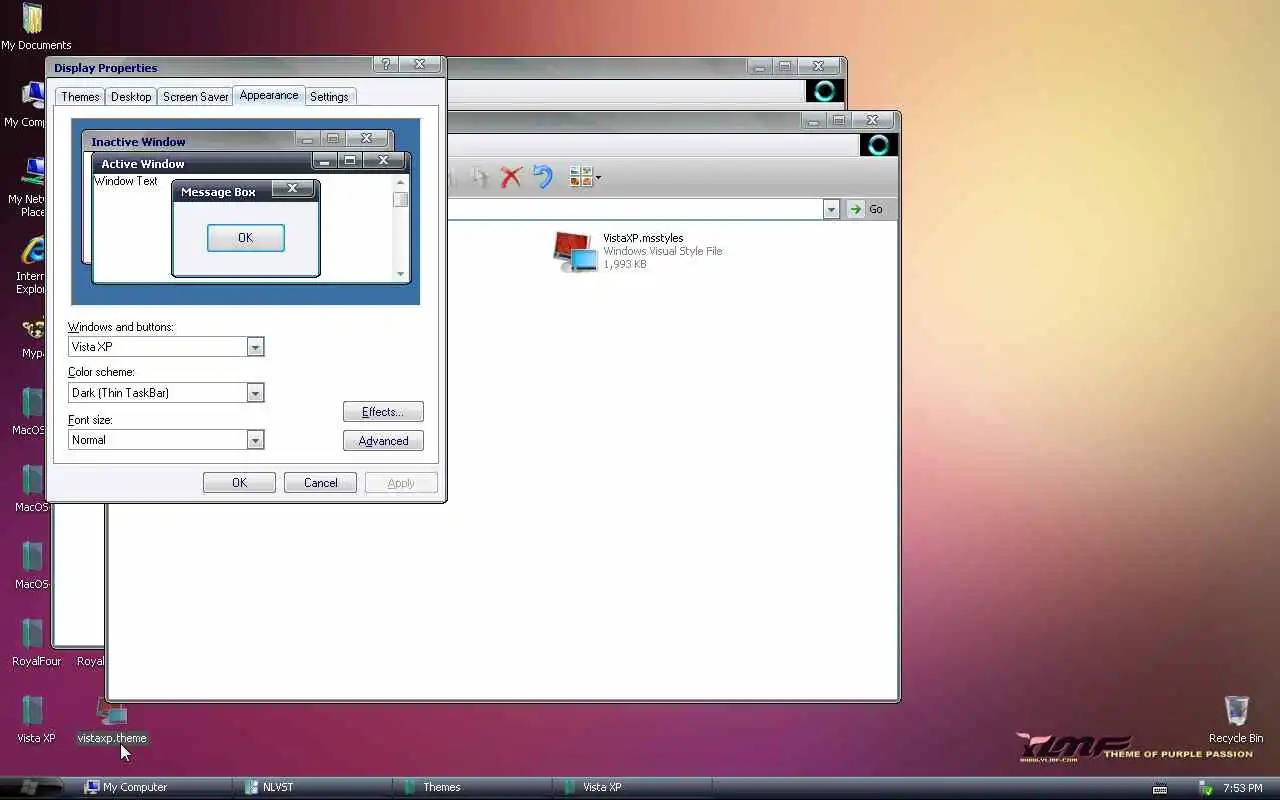
Task: Click the Help question mark in Display Properties
Action: (x=387, y=65)
